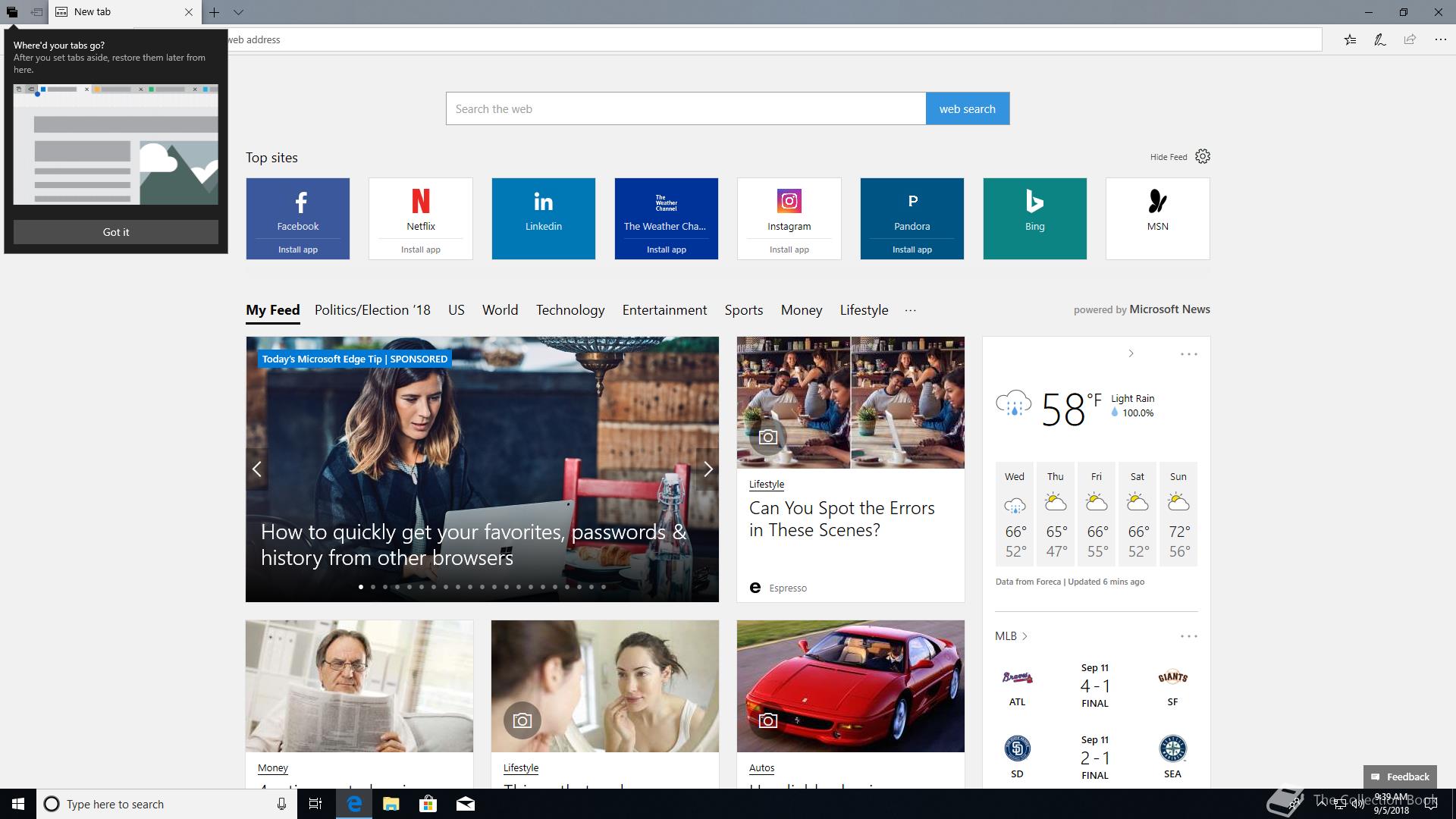This screenshot has width=1456, height=819.
Task: Select the My Feed tab
Action: point(273,310)
